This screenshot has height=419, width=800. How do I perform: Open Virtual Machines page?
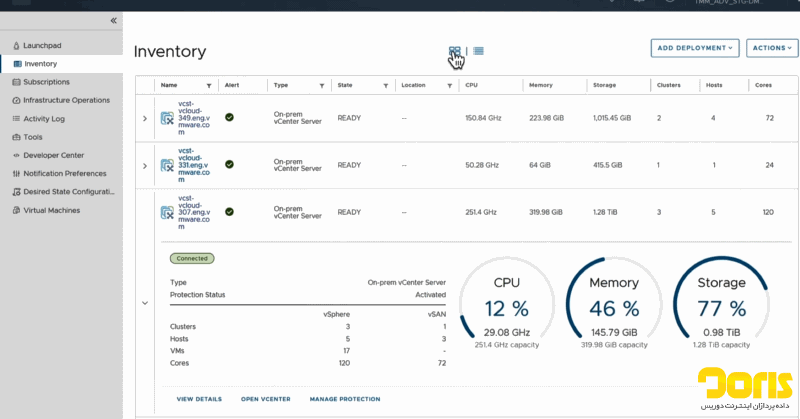52,210
